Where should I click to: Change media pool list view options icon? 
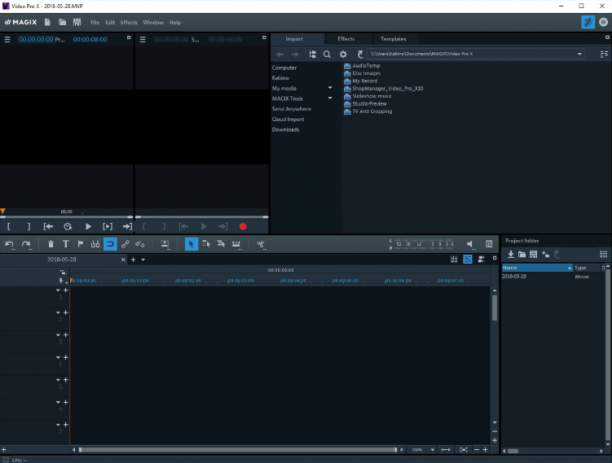[x=604, y=54]
